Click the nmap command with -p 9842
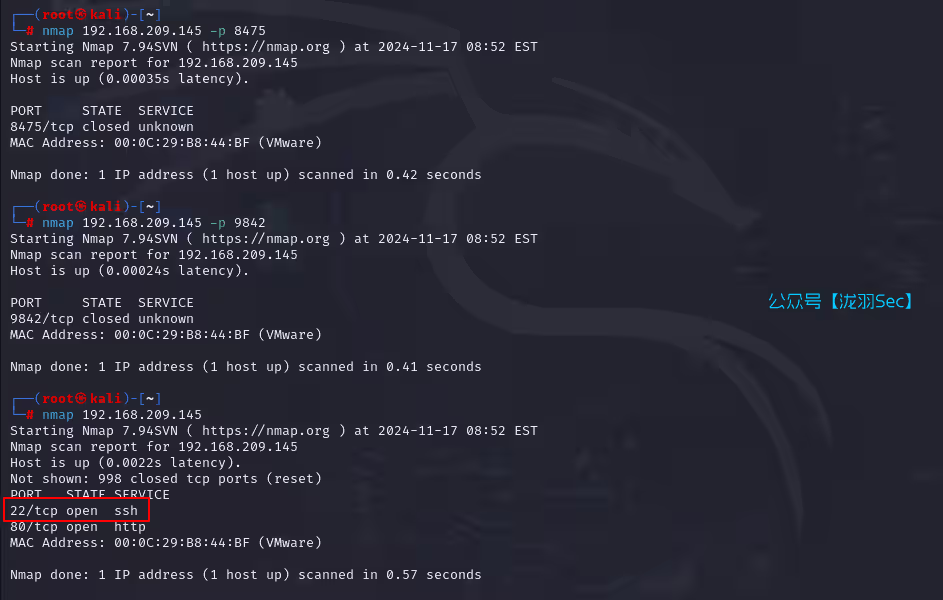The image size is (943, 600). coord(153,222)
